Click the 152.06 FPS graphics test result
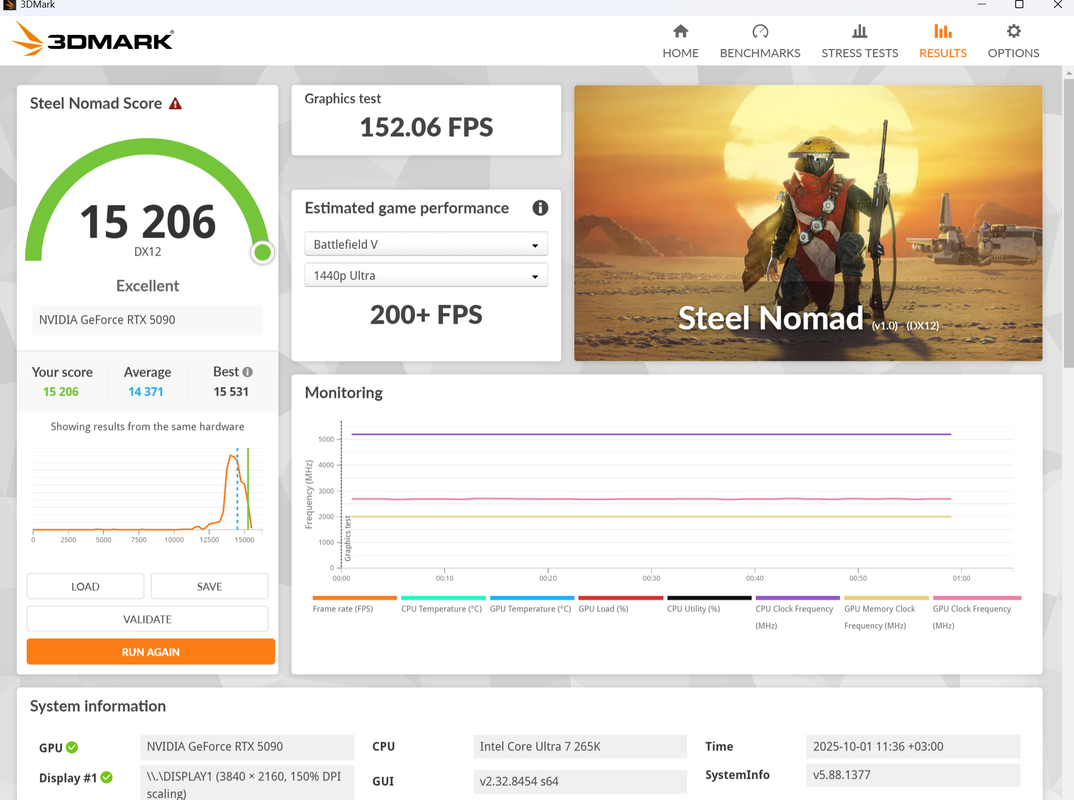Screen dimensions: 1074x800 tap(426, 127)
